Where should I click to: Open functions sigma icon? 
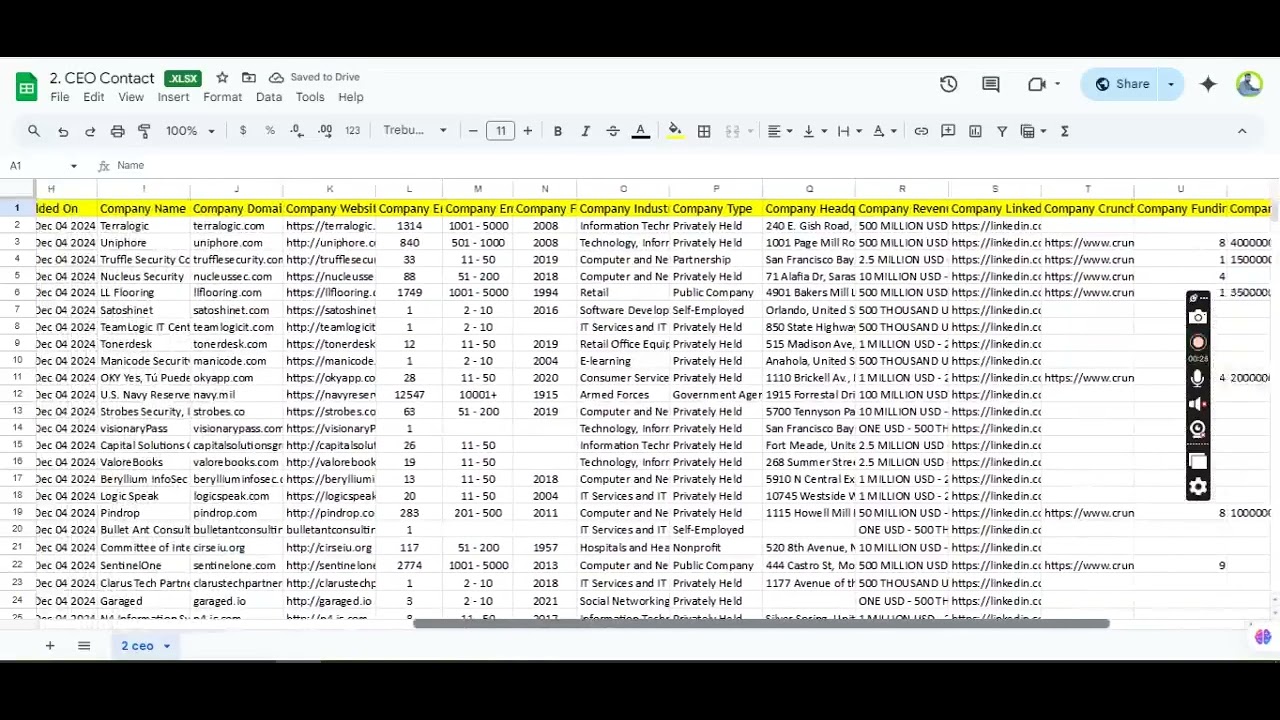point(1065,131)
